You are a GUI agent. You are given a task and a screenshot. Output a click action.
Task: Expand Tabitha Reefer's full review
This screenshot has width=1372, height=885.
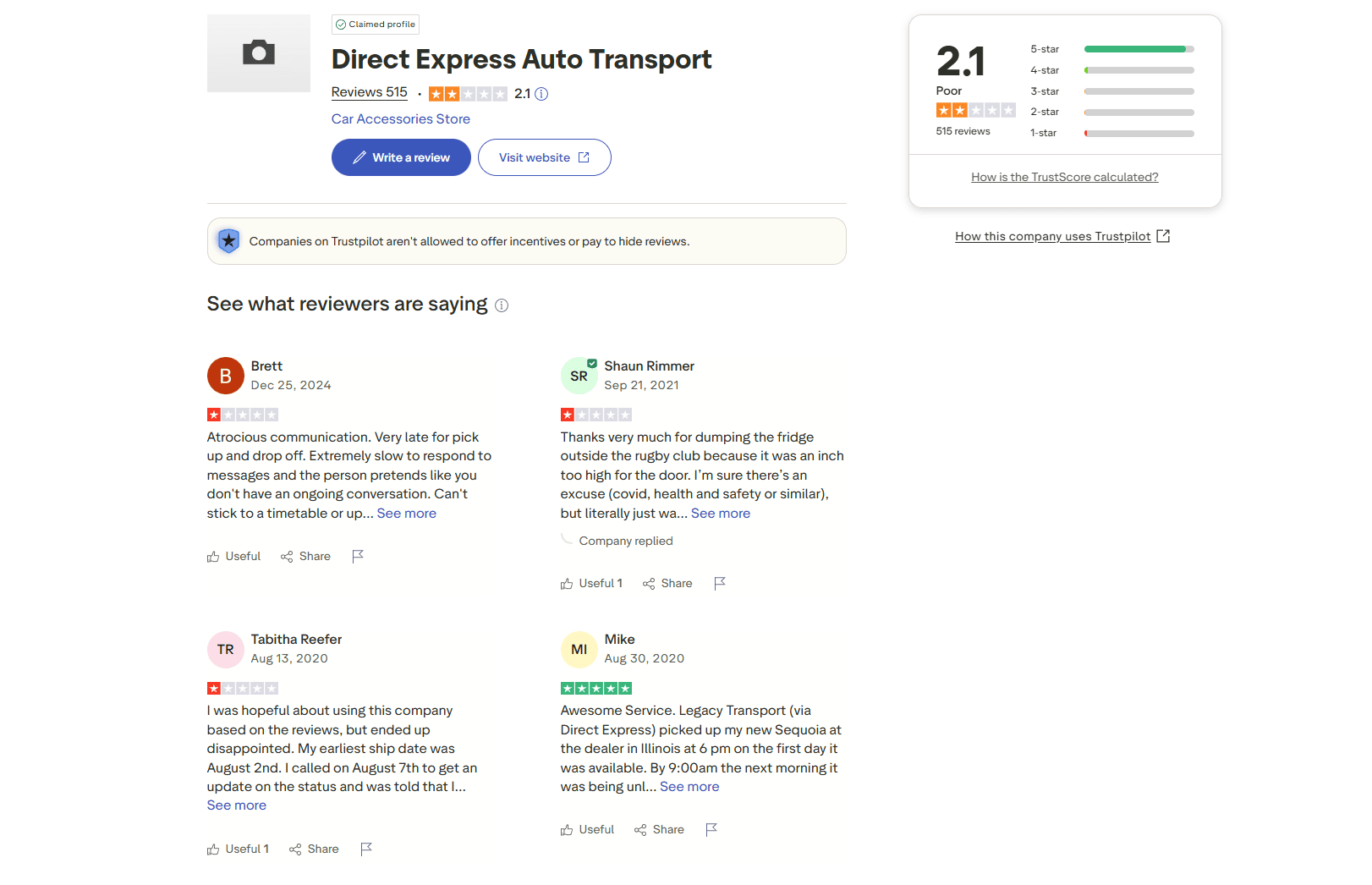click(237, 805)
